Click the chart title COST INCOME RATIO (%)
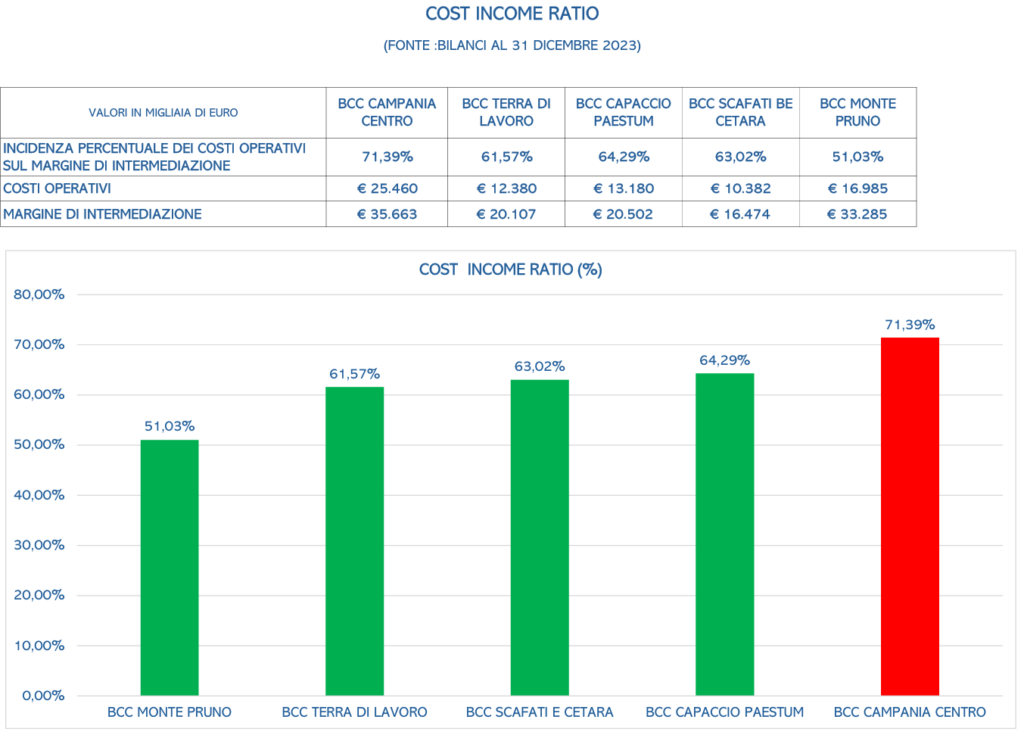This screenshot has width=1024, height=738. click(x=511, y=270)
